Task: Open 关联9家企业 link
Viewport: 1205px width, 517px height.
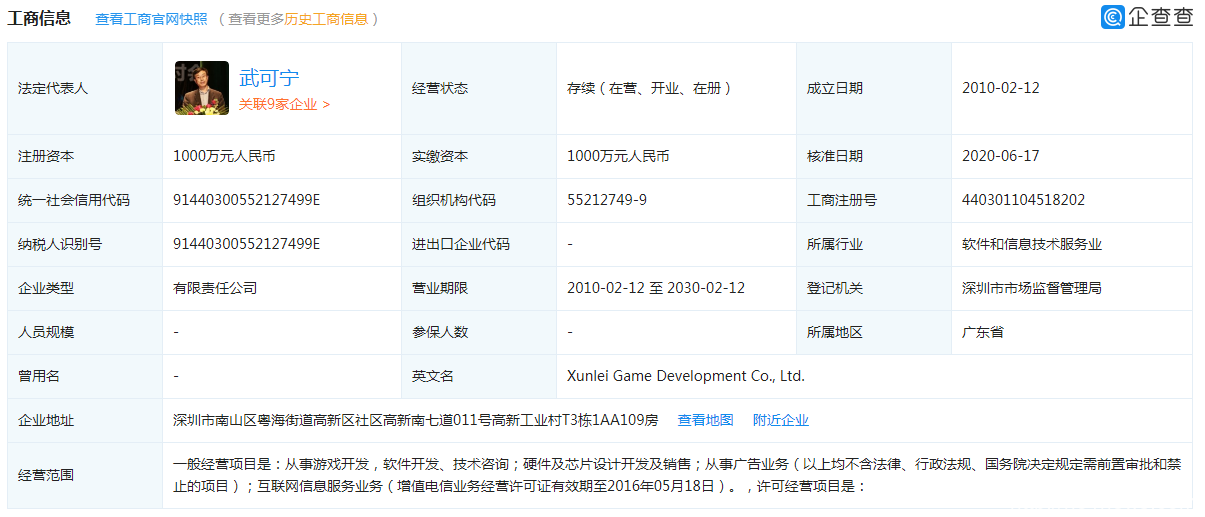Action: point(284,104)
